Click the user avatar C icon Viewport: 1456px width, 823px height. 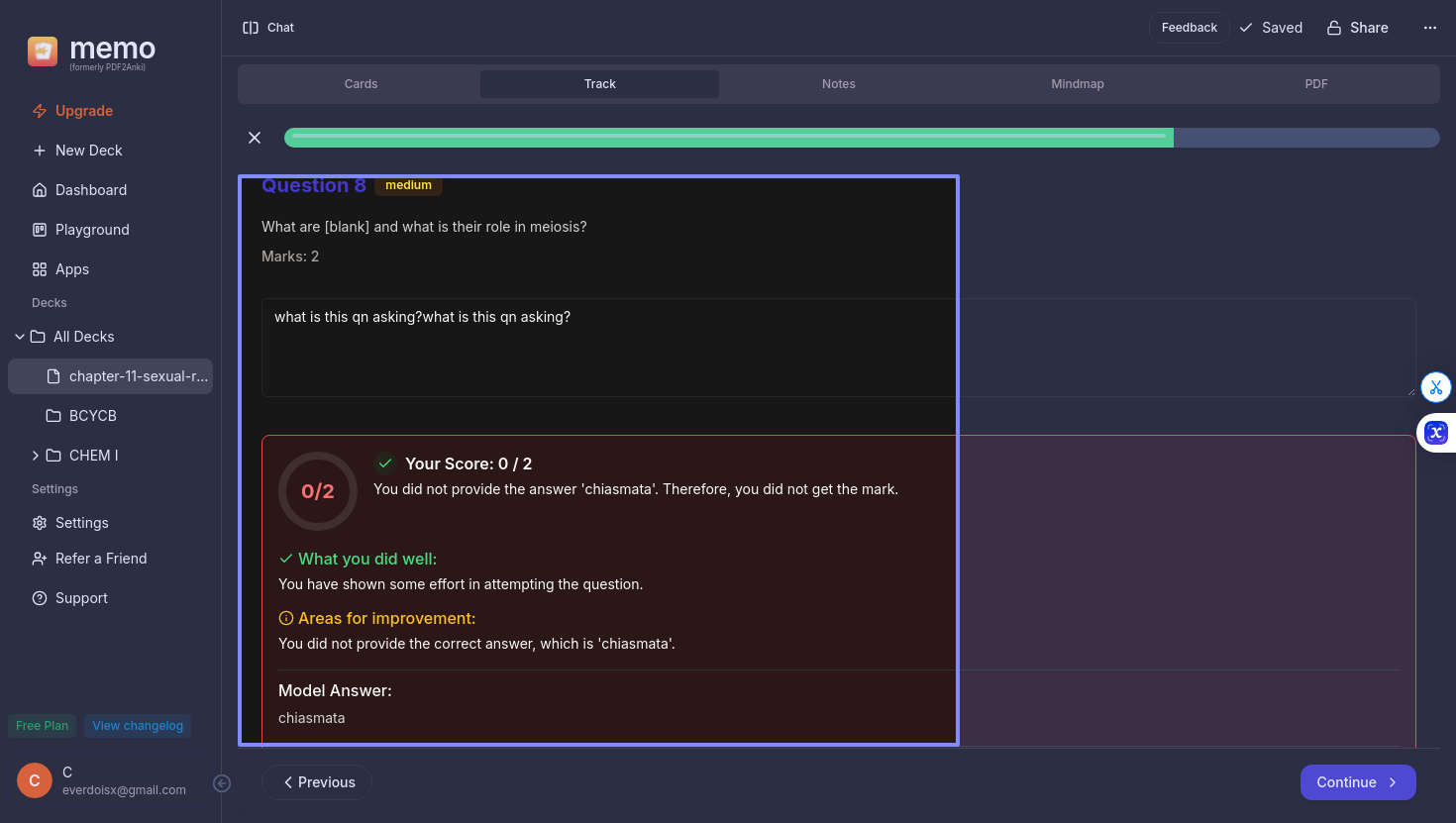point(35,780)
